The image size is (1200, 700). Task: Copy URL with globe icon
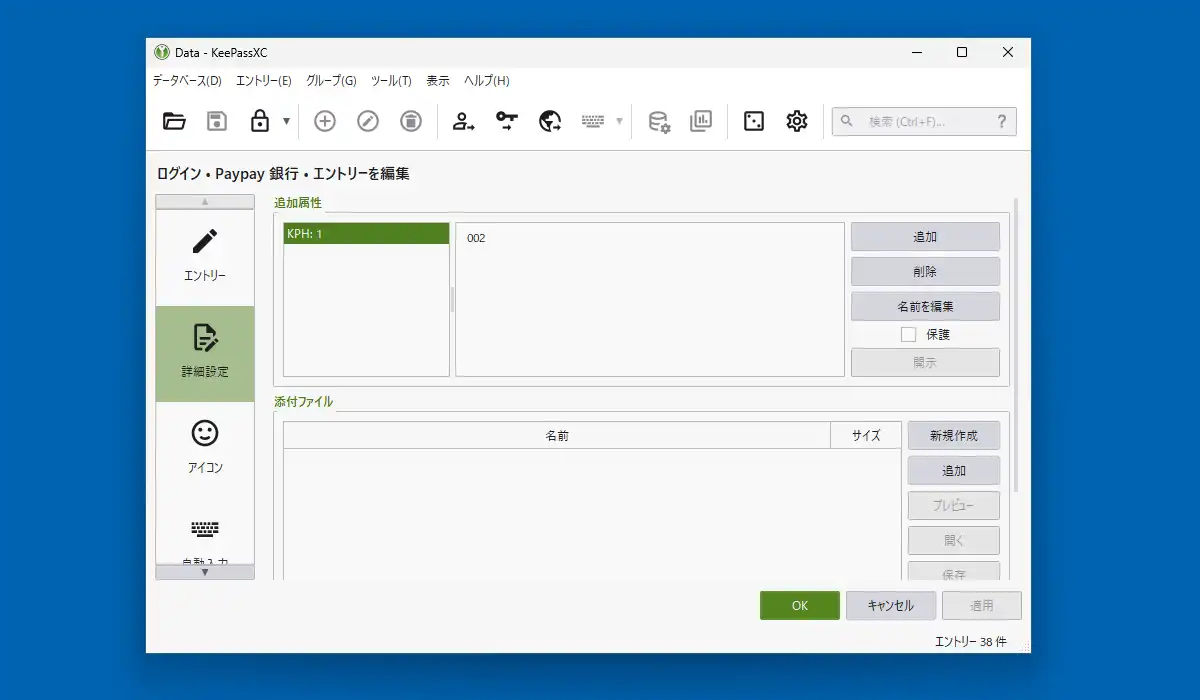click(x=549, y=122)
